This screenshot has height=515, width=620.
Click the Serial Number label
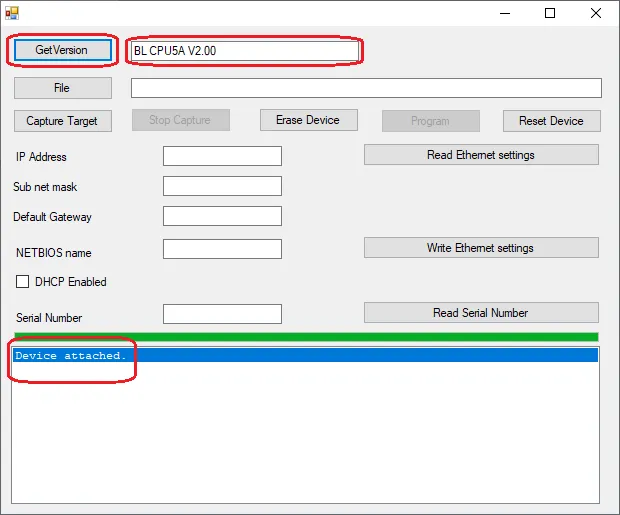[x=49, y=318]
